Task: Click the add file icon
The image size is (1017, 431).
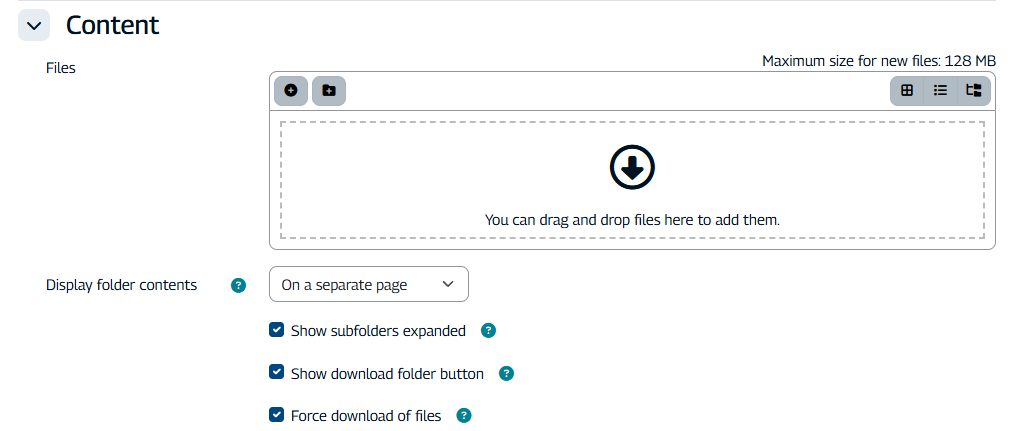Action: [x=291, y=90]
